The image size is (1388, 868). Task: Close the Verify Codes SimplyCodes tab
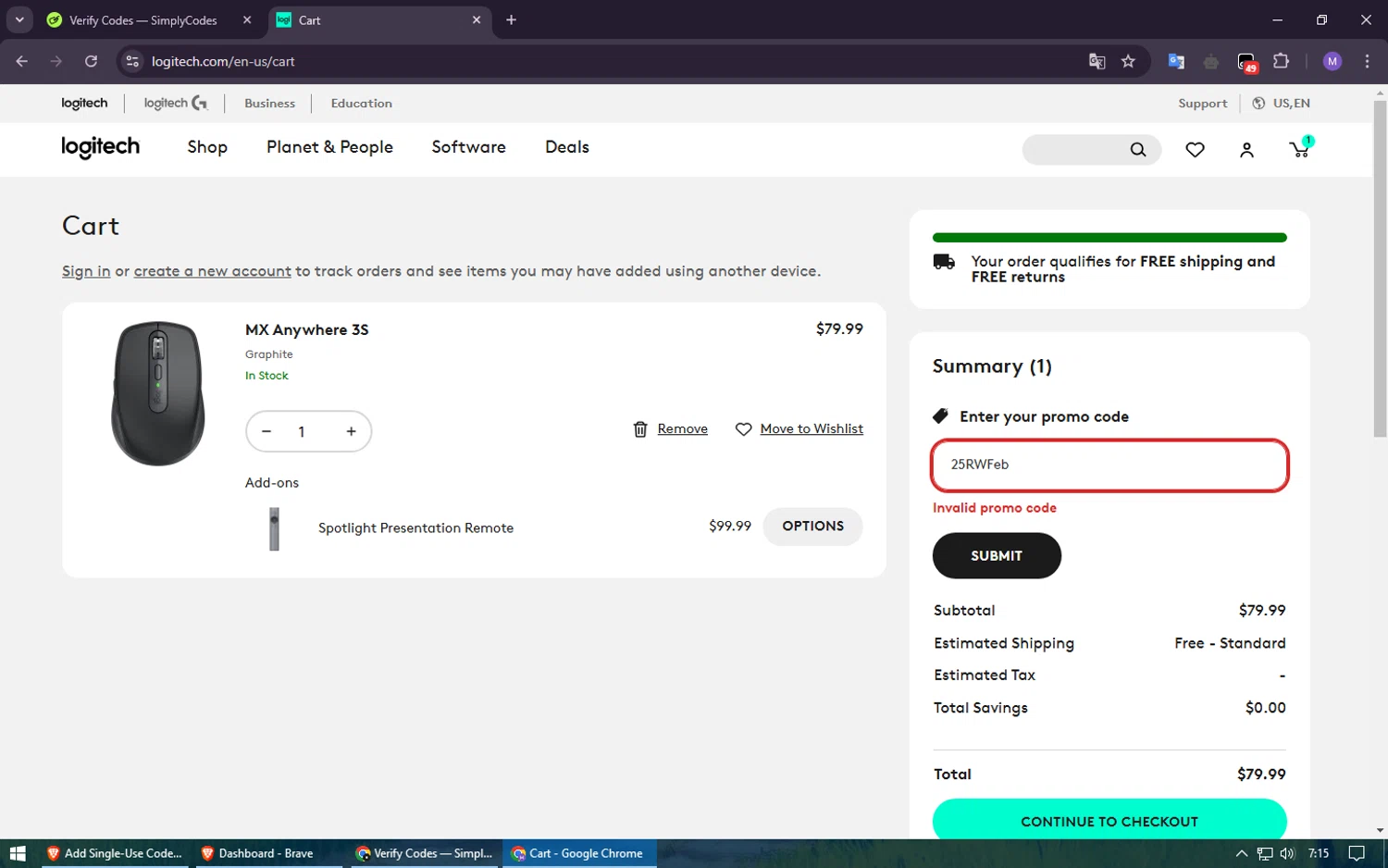click(247, 19)
